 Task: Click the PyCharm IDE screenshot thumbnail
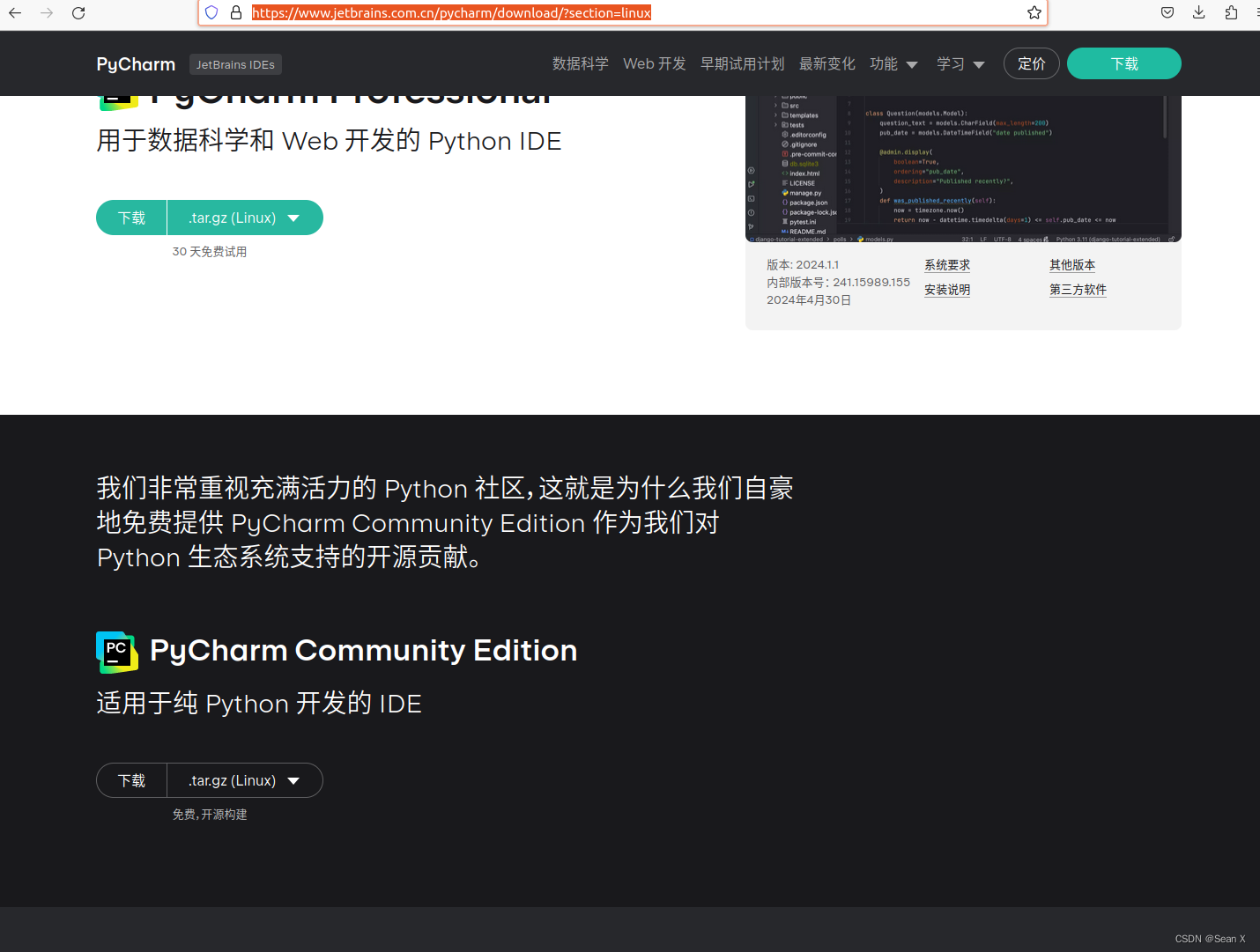pos(963,168)
